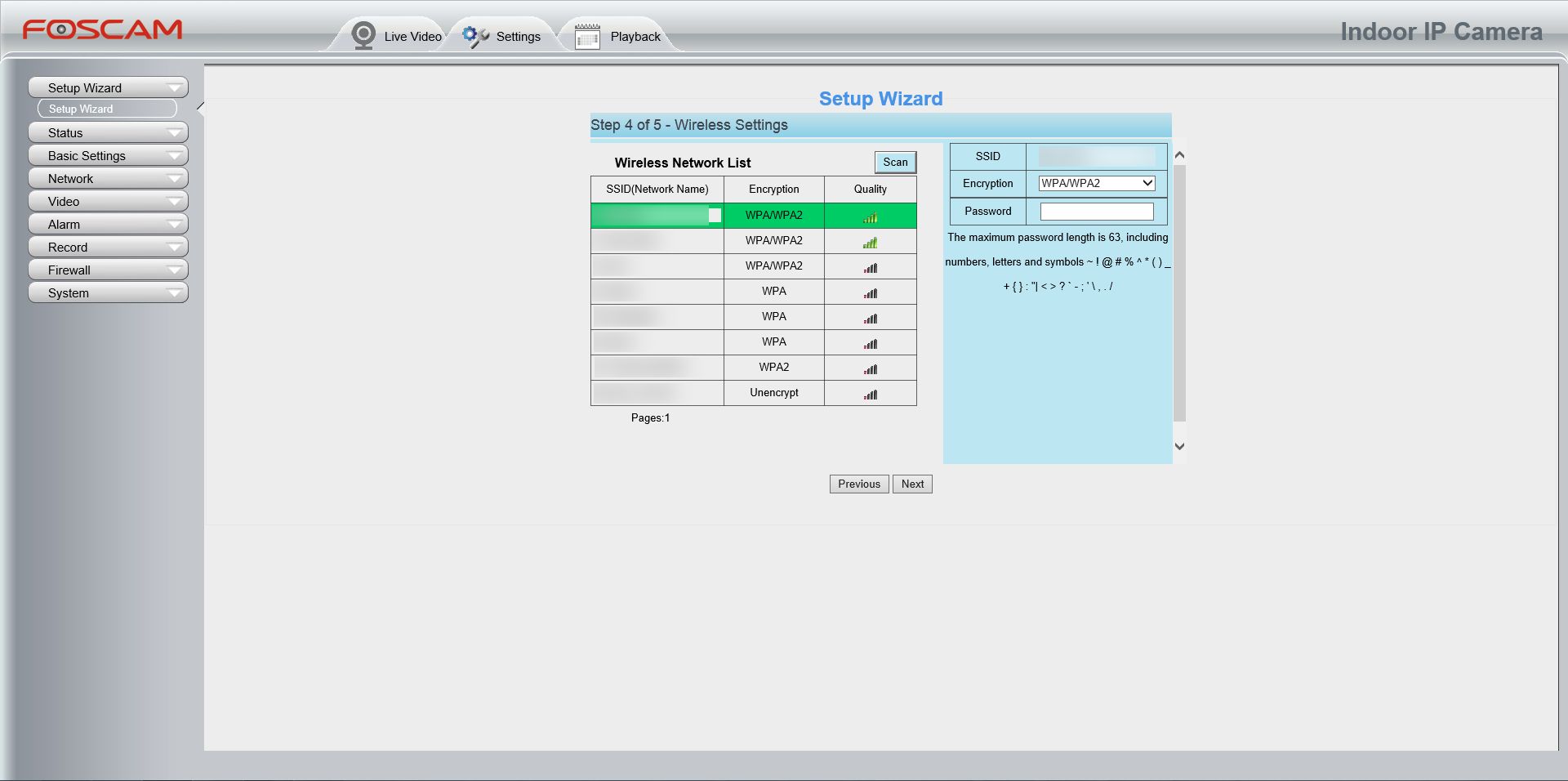Screen dimensions: 1568x781
Task: Select the network row with Unencrypt encryption
Action: point(753,393)
